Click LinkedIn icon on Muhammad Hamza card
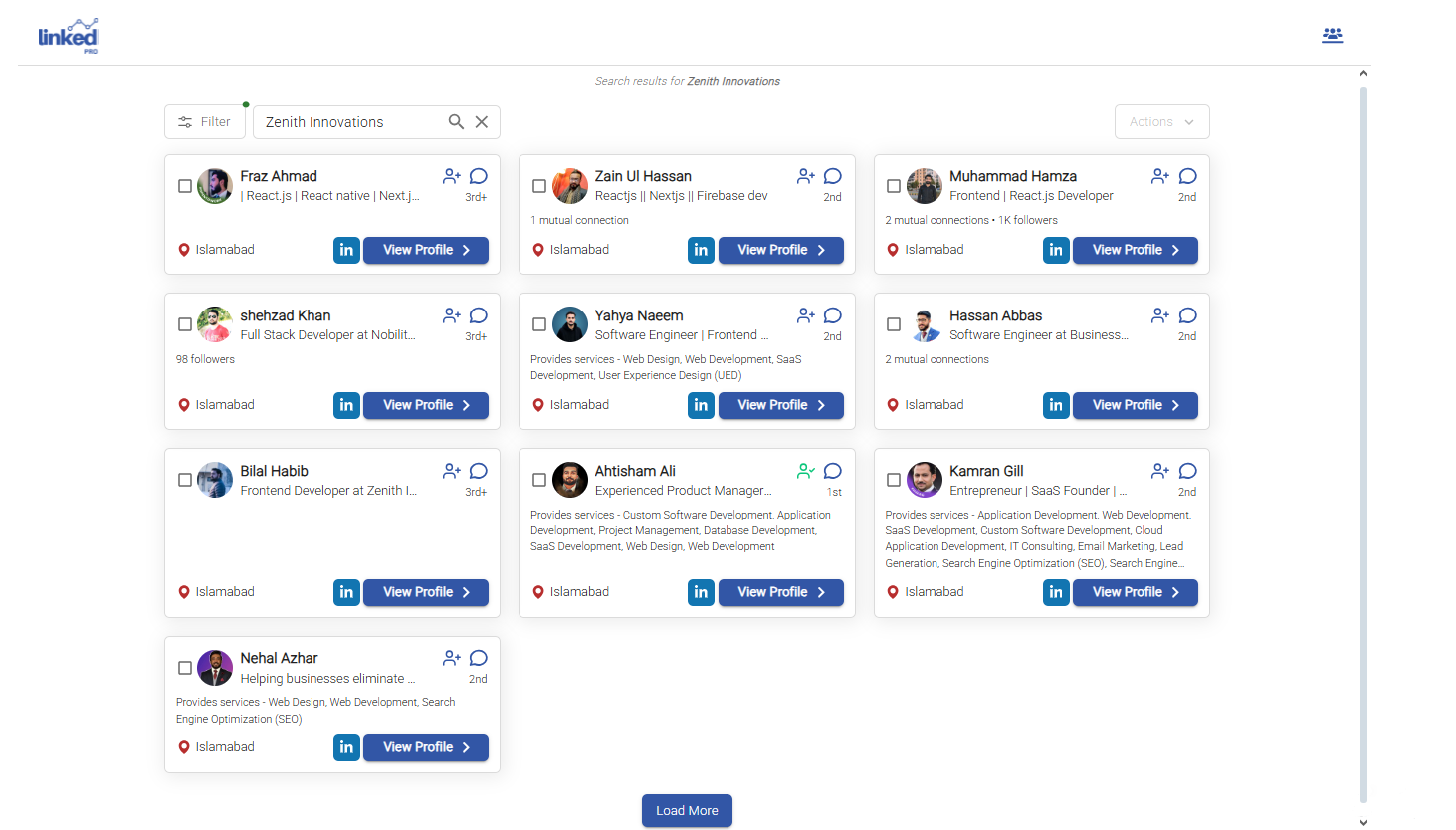 point(1056,250)
